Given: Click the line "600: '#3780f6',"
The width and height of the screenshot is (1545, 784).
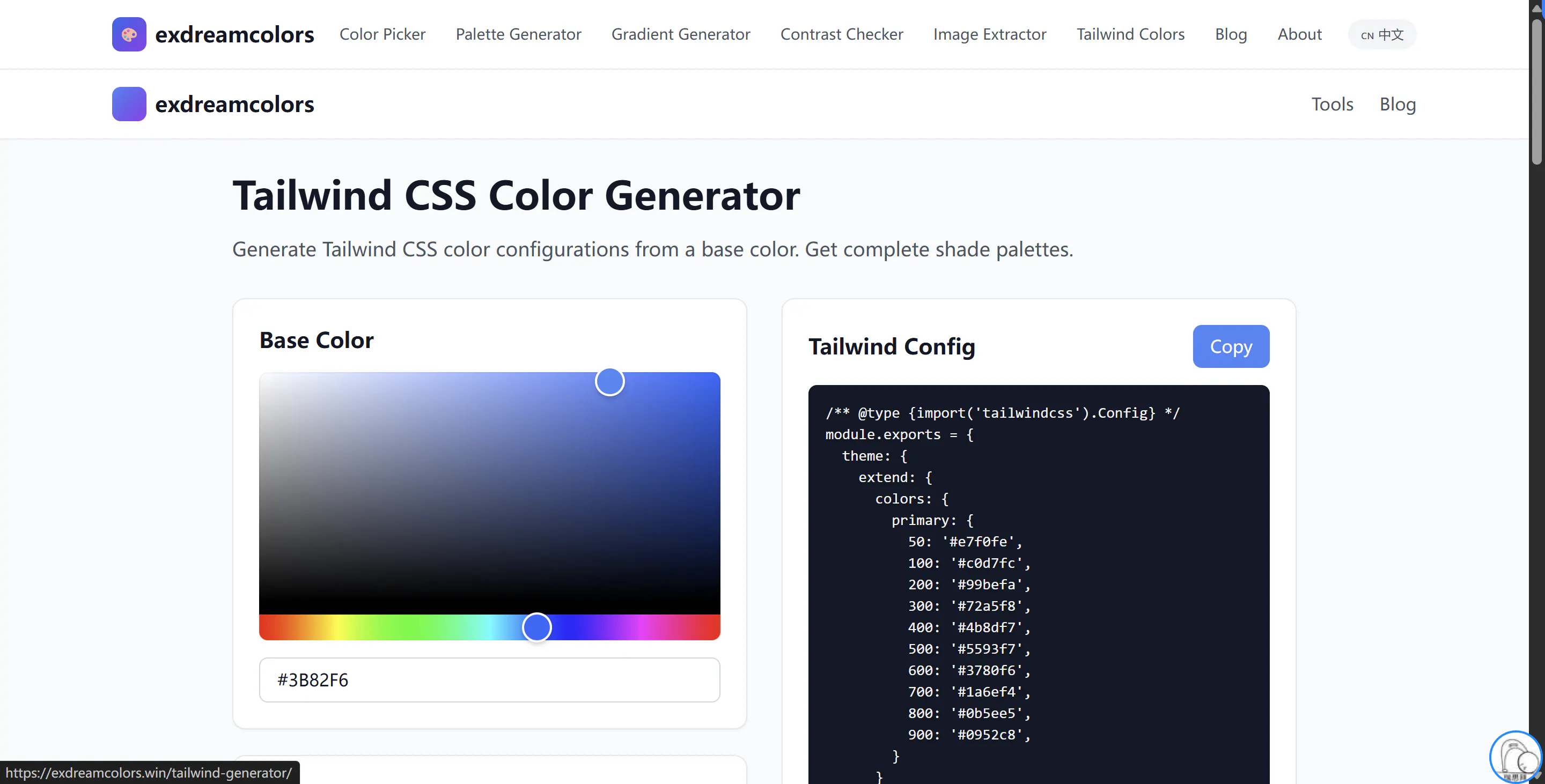Looking at the screenshot, I should pyautogui.click(x=969, y=671).
